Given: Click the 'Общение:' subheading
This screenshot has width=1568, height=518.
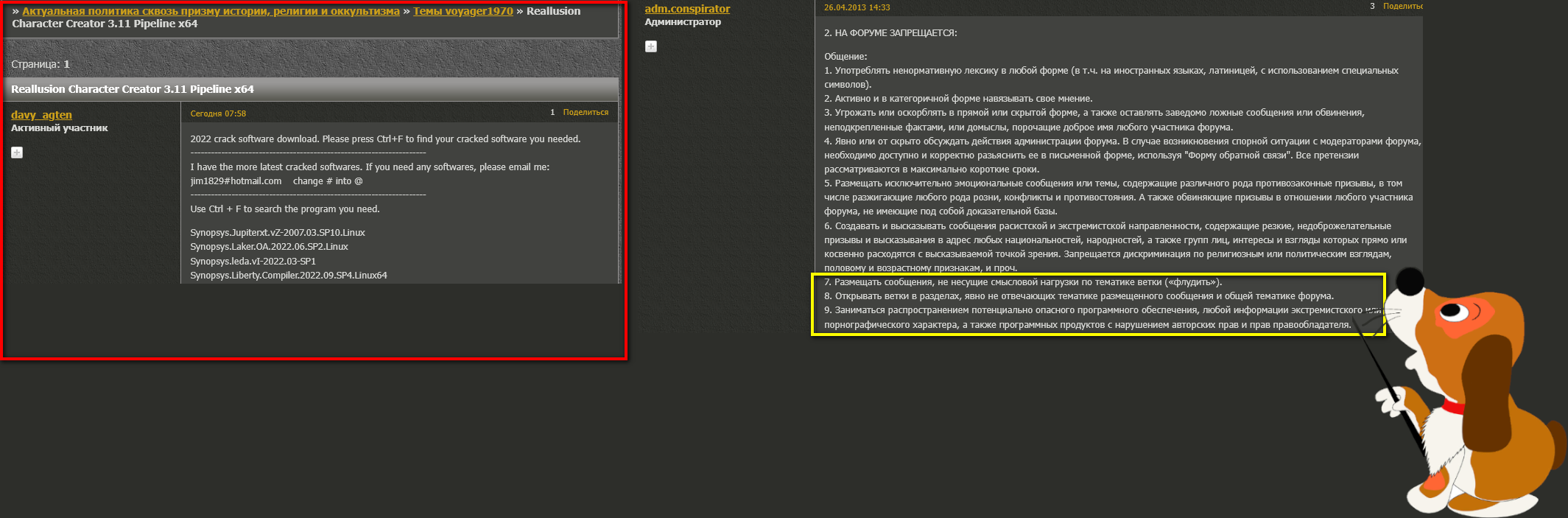Looking at the screenshot, I should click(845, 57).
